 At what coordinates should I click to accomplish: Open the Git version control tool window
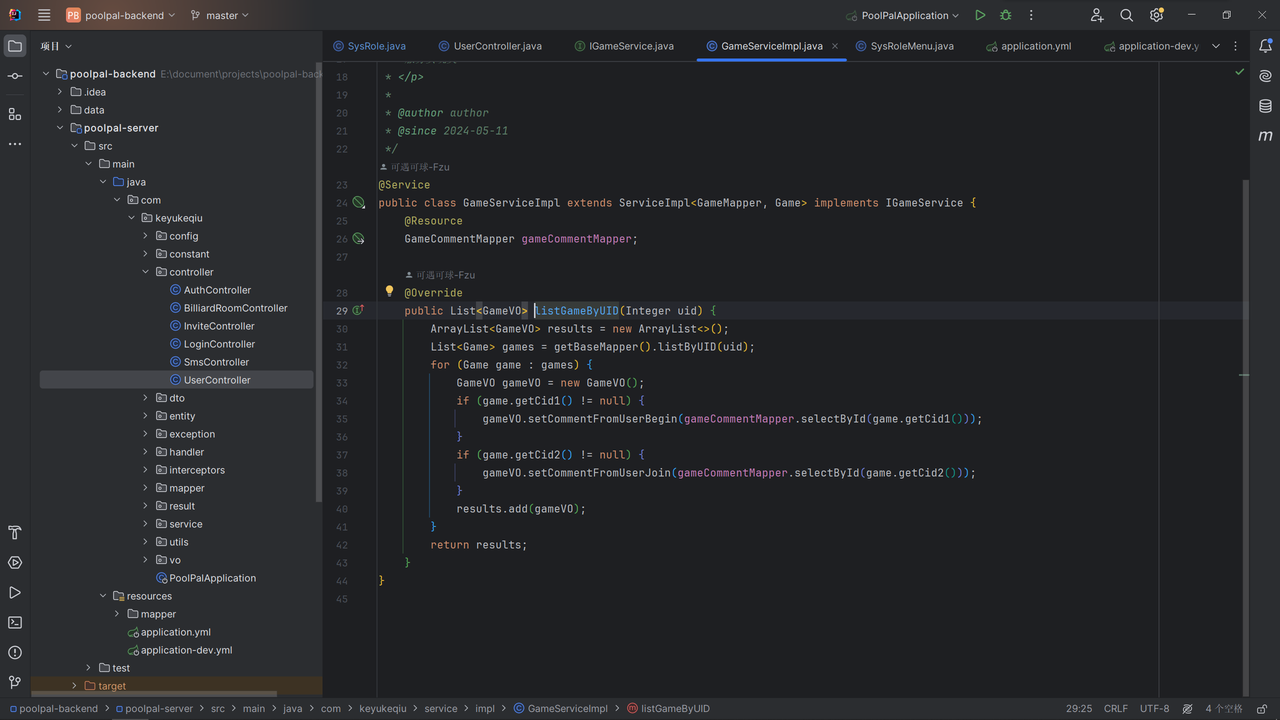(15, 682)
